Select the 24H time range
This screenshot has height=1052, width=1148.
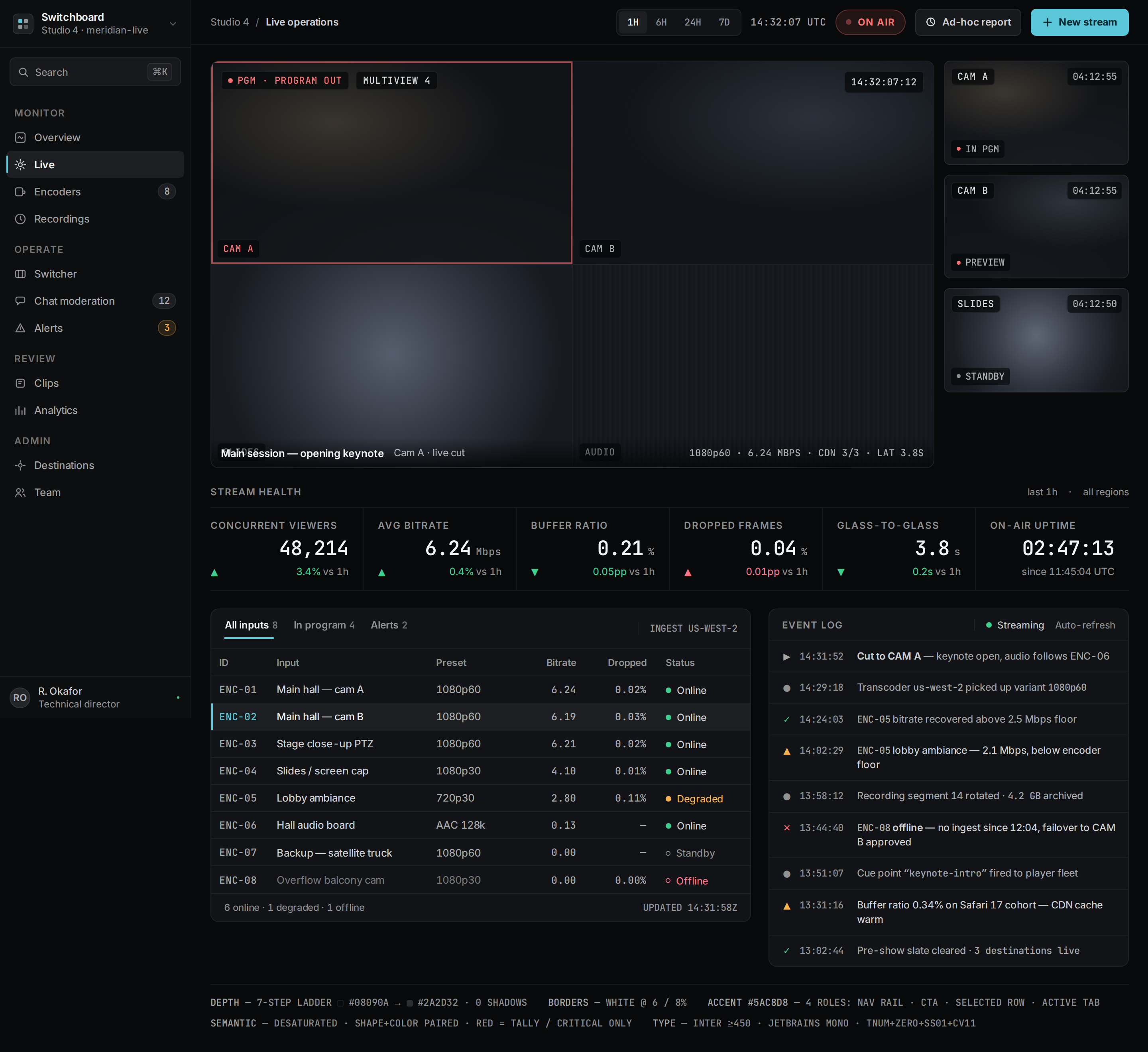coord(692,22)
